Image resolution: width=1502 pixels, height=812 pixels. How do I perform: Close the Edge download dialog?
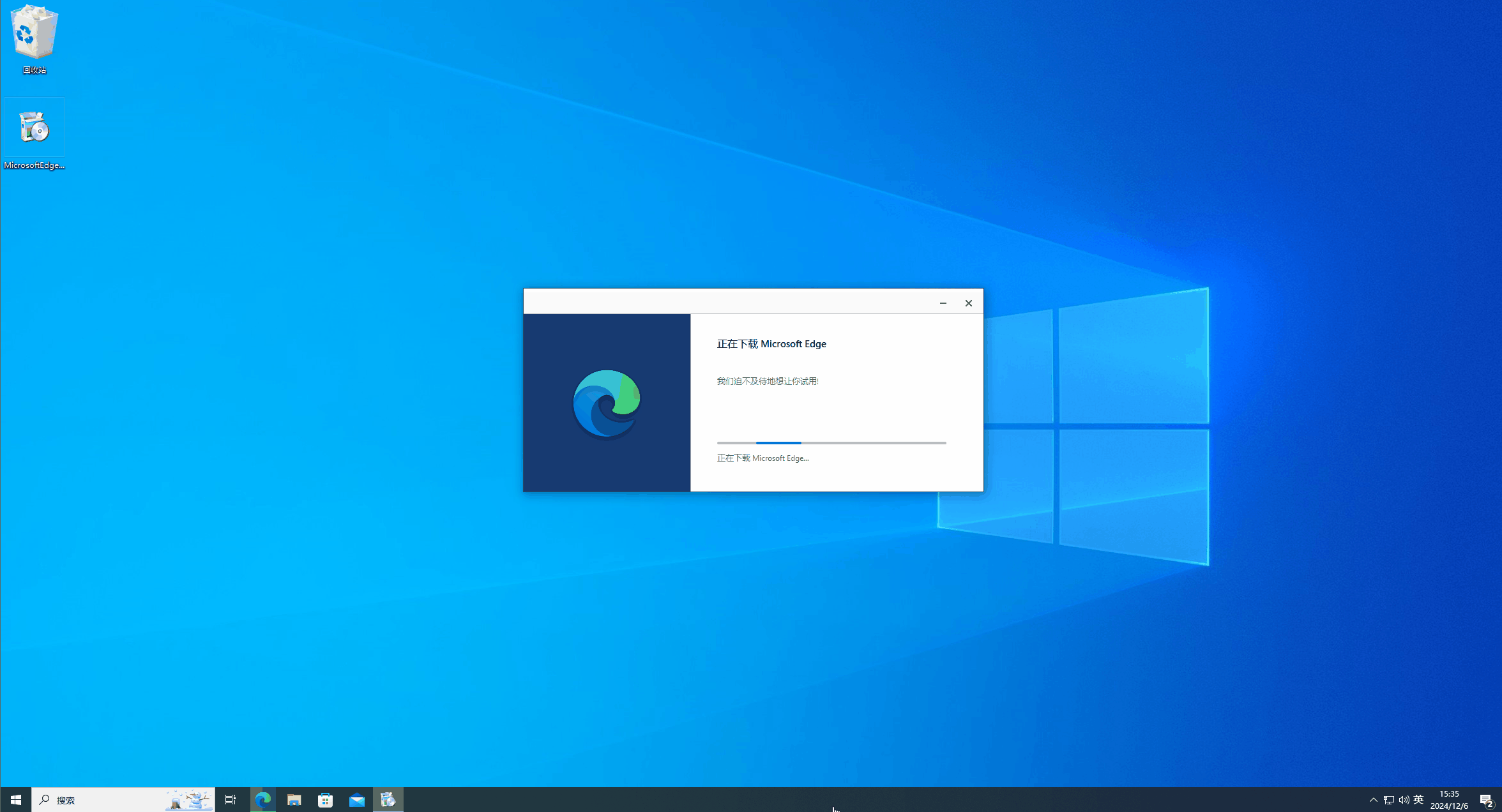[969, 303]
